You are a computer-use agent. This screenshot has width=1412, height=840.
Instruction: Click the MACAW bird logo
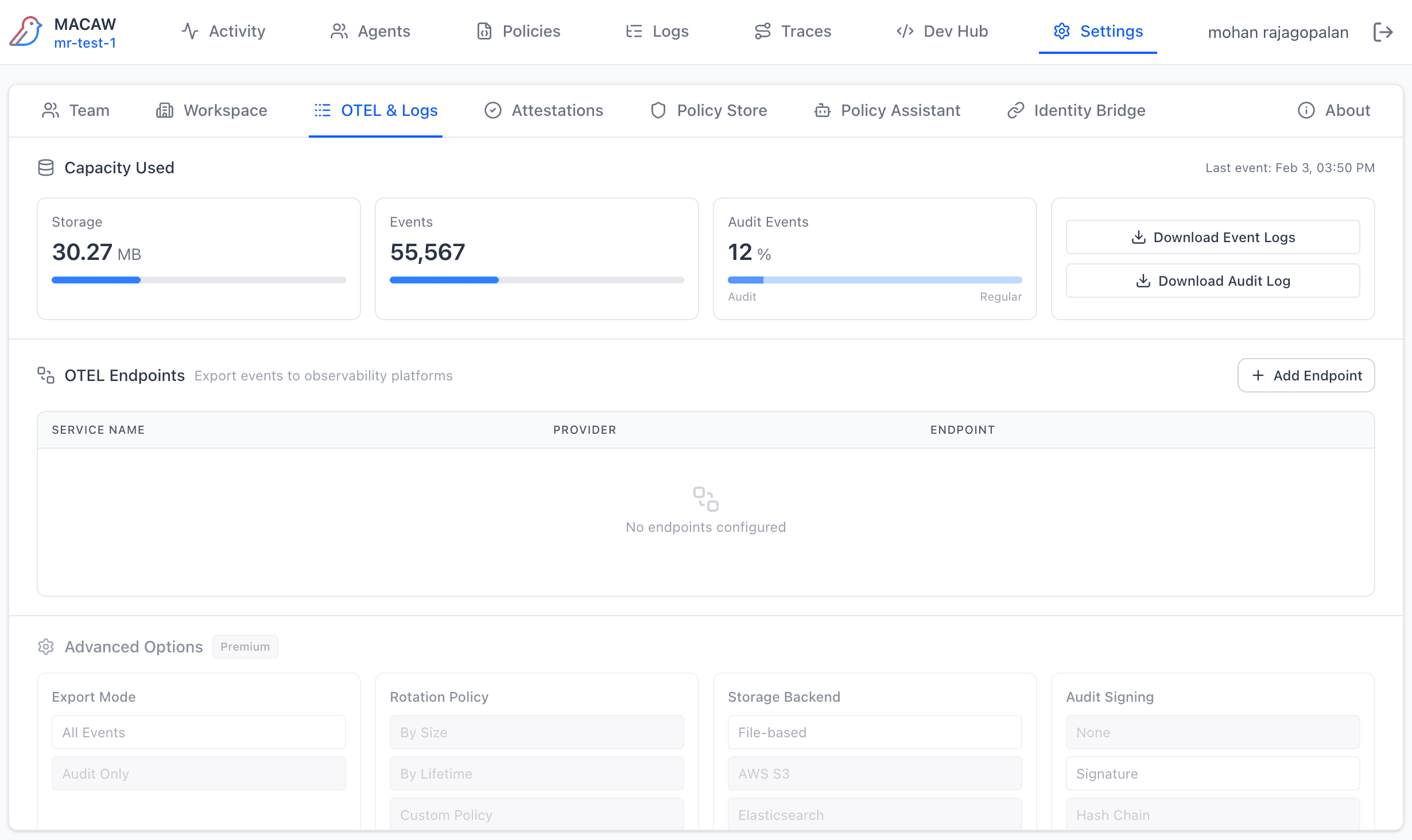tap(26, 32)
